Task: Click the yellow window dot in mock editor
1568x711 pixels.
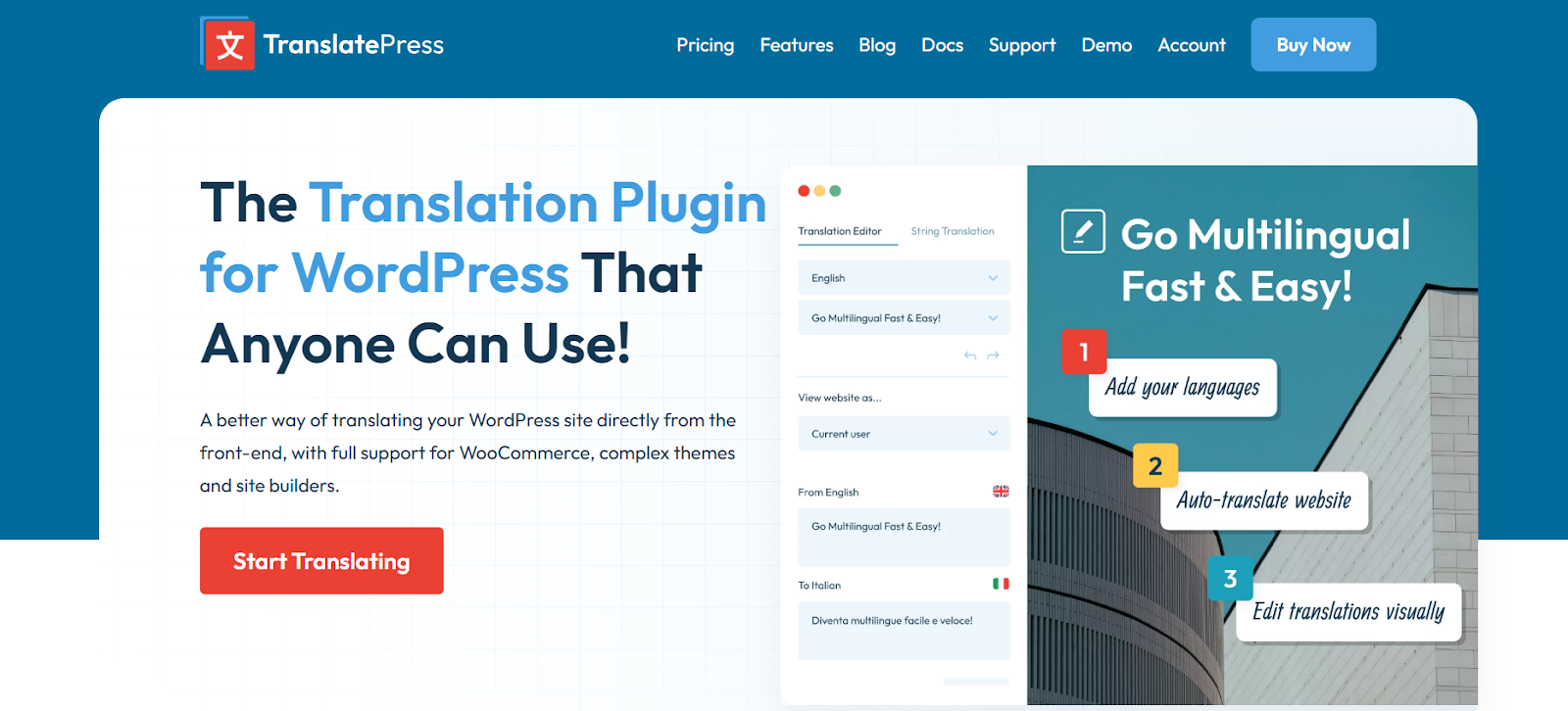Action: (x=819, y=191)
